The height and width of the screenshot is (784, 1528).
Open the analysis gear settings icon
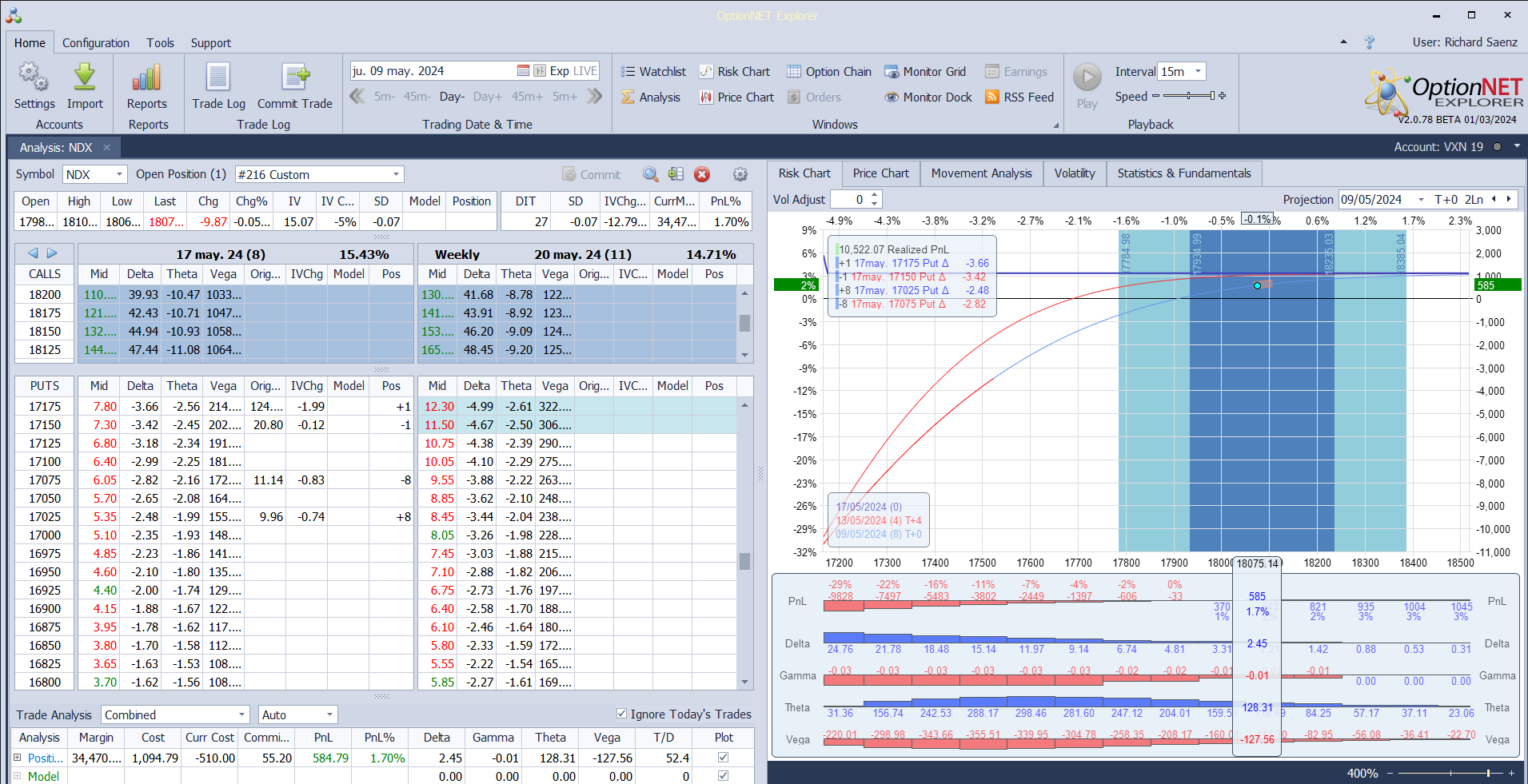(740, 174)
